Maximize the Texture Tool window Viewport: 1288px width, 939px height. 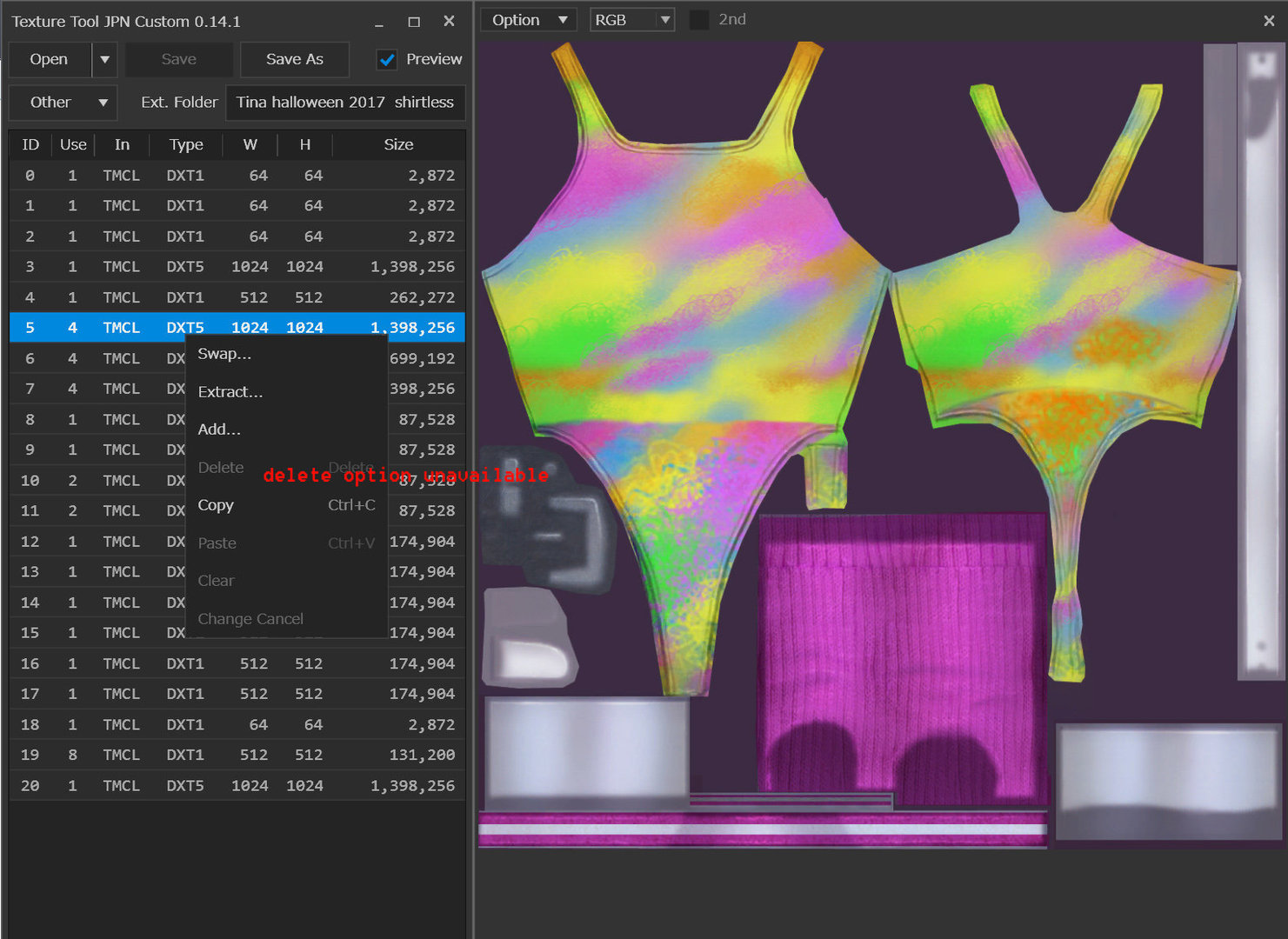pos(414,22)
